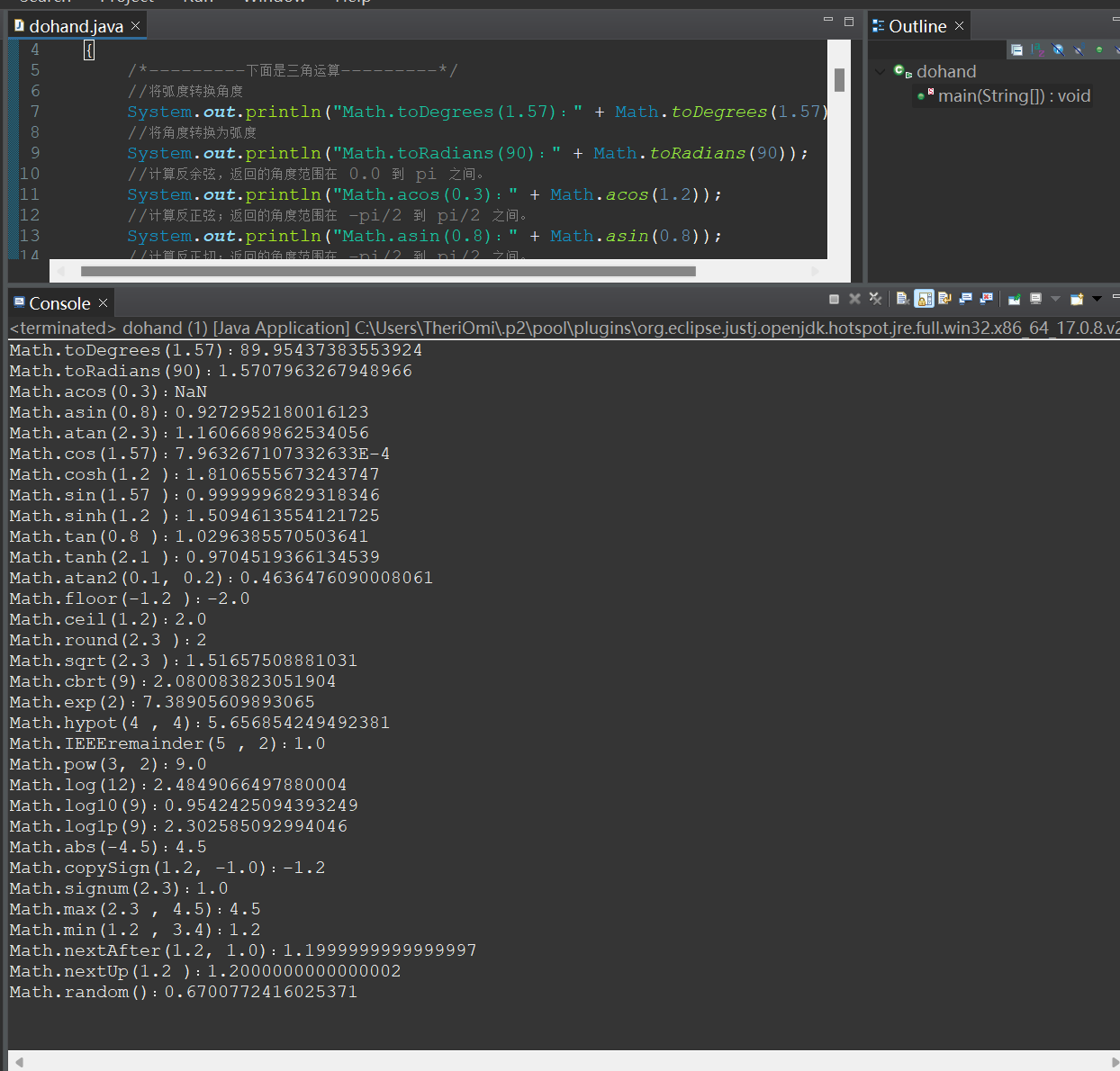Viewport: 1120px width, 1071px height.
Task: Click the Math.copySign(1.2, -1.0) output line
Action: point(167,868)
